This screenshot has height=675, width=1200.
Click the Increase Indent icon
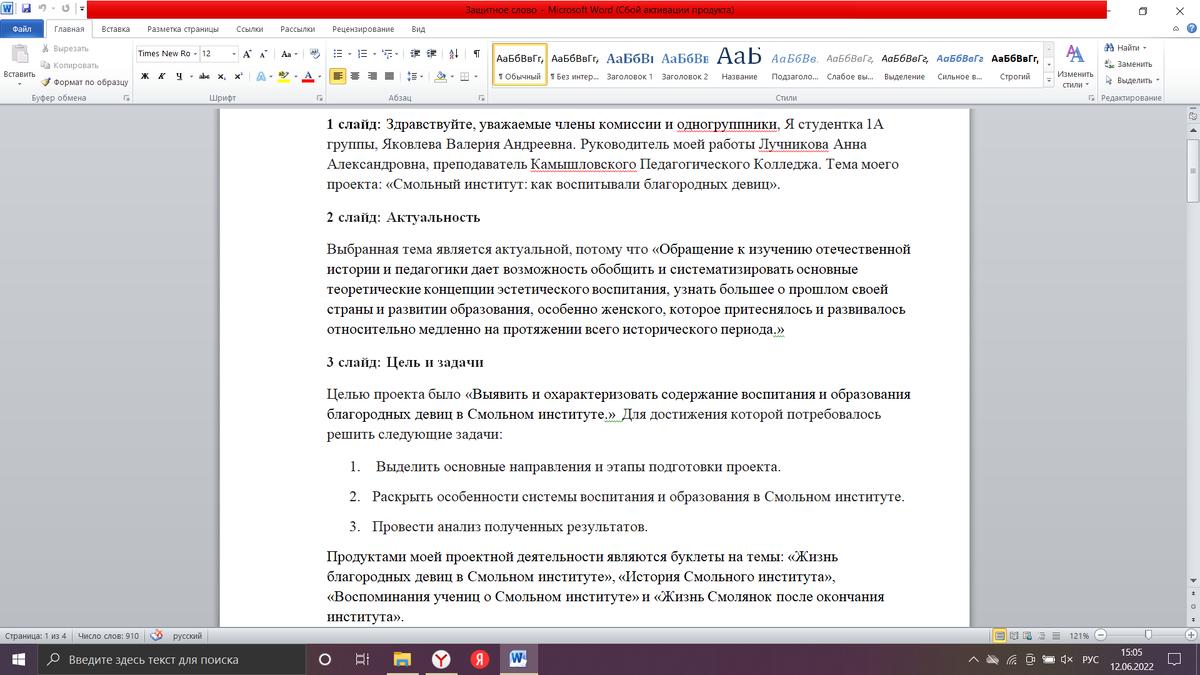(x=429, y=54)
